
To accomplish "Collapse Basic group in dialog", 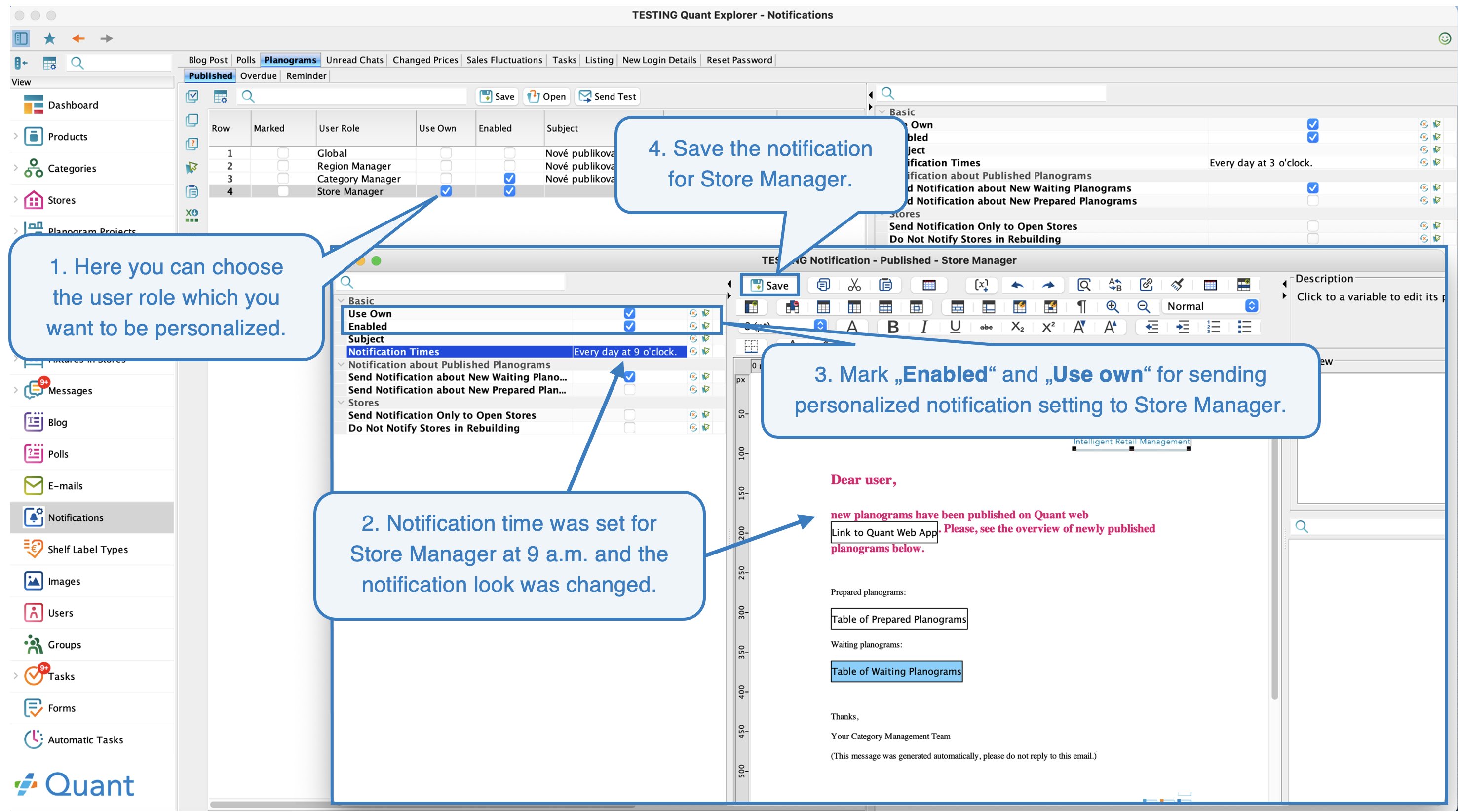I will click(x=341, y=301).
